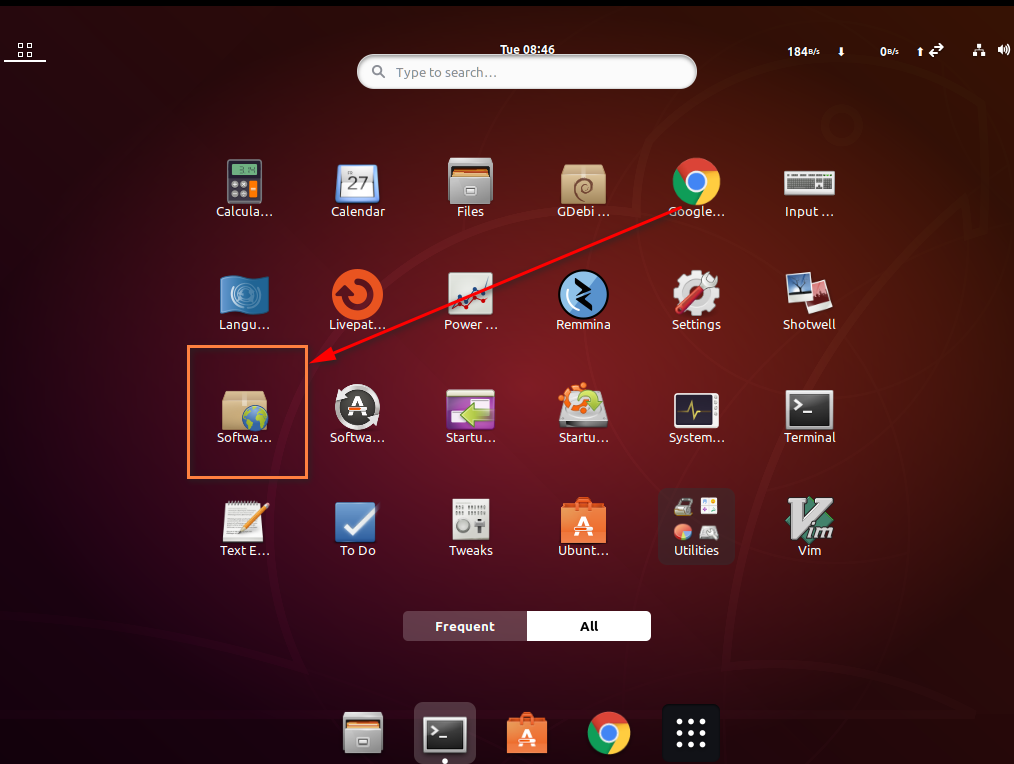Image resolution: width=1014 pixels, height=764 pixels.
Task: Open Files from the bottom dock
Action: (363, 733)
